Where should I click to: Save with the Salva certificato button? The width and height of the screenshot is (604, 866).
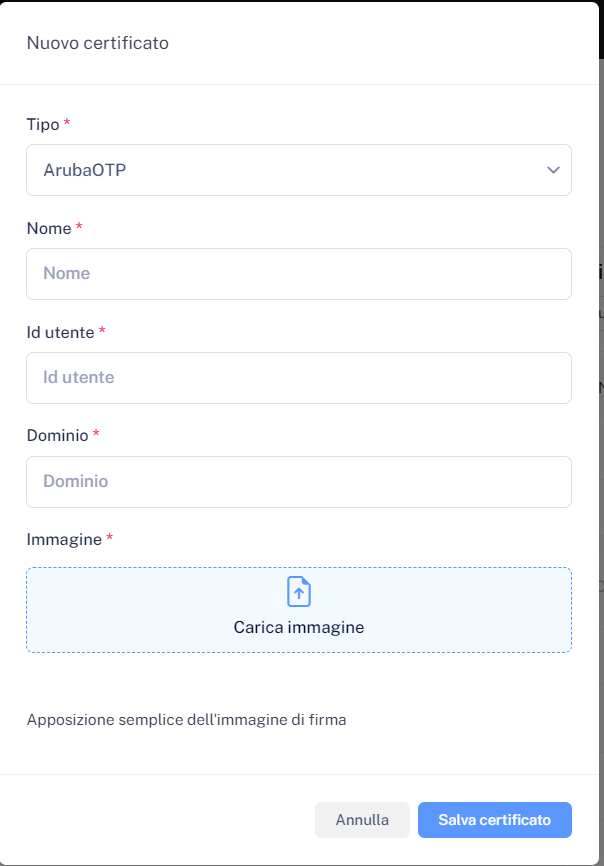coord(494,820)
